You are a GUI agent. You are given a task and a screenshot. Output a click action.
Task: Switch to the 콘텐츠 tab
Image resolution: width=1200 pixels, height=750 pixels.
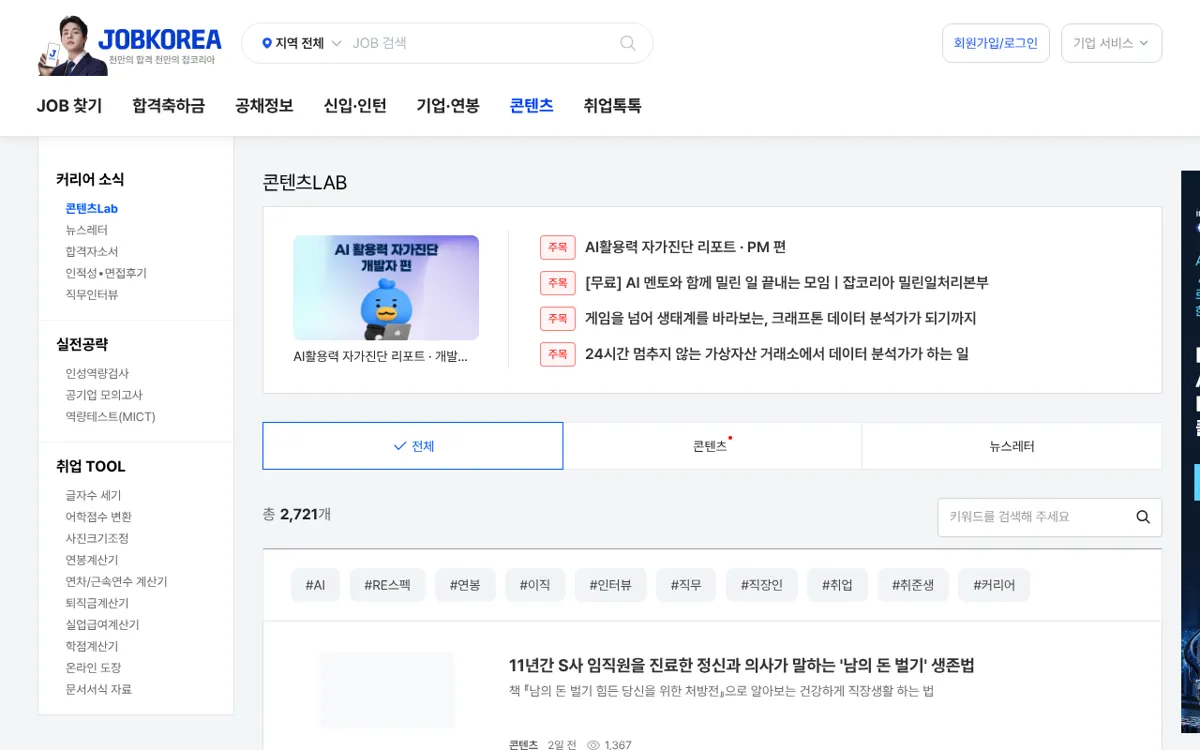[x=712, y=446]
